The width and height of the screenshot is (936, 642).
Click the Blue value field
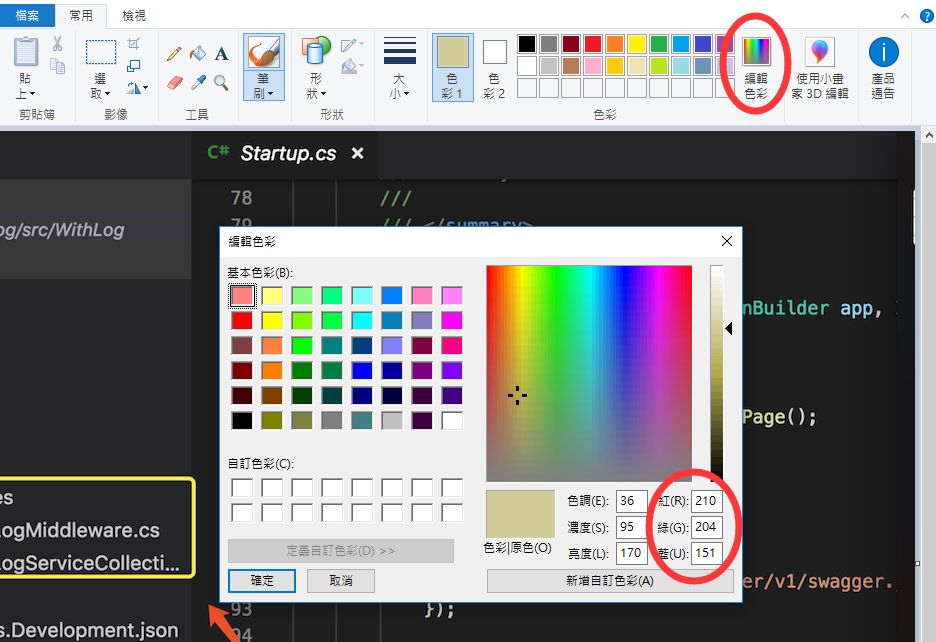pyautogui.click(x=707, y=553)
